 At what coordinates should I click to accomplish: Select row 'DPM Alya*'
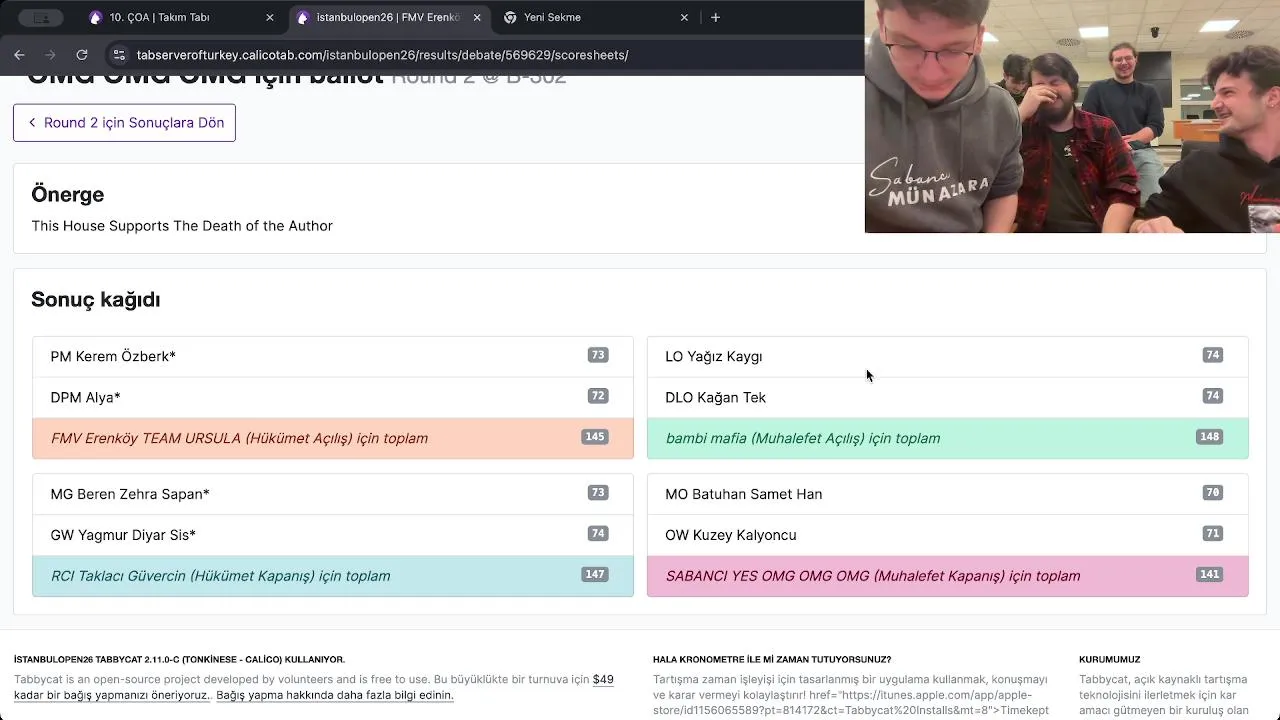click(333, 397)
